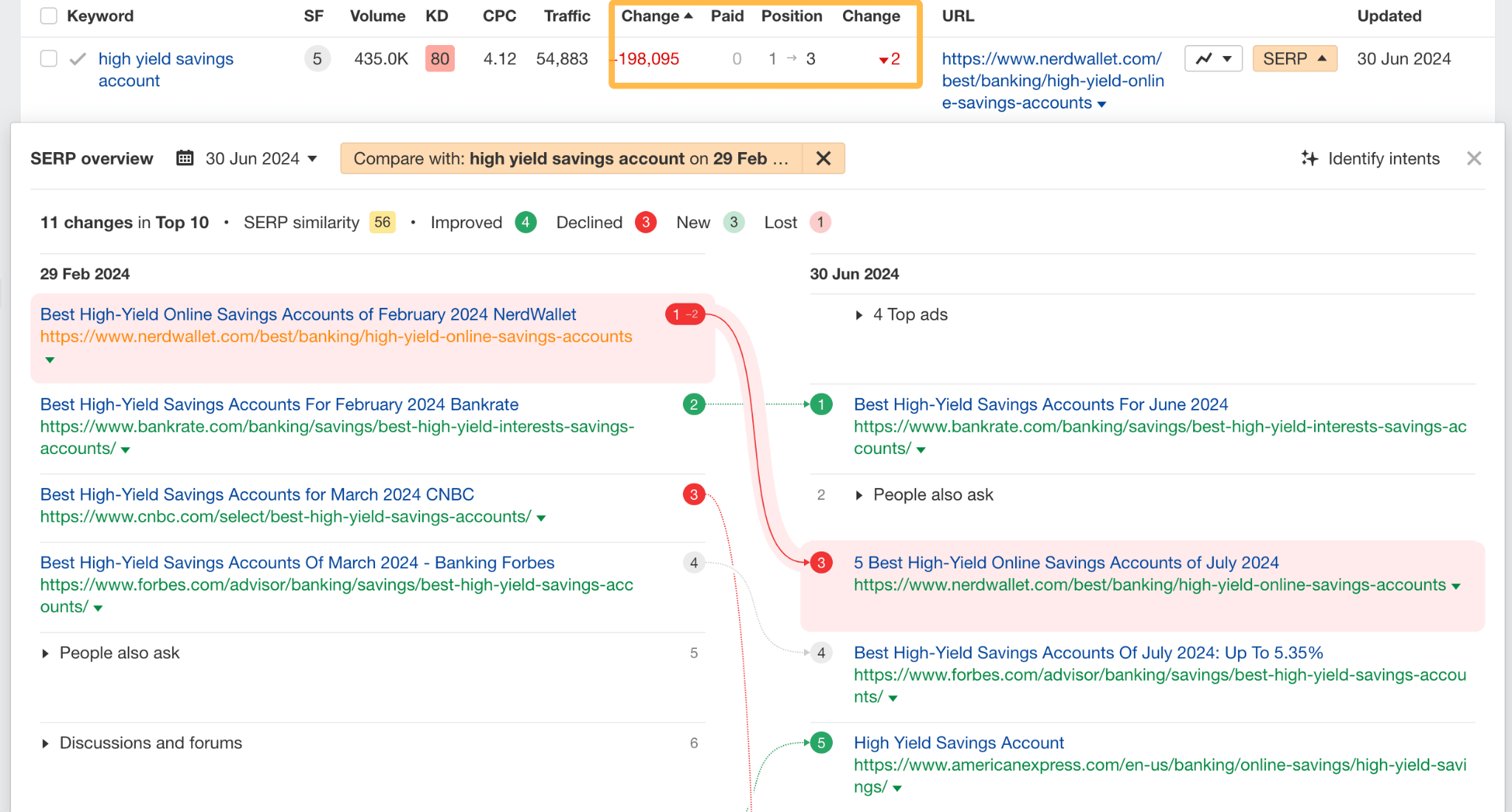Click the KD score badge 80
The width and height of the screenshot is (1512, 812).
tap(440, 59)
